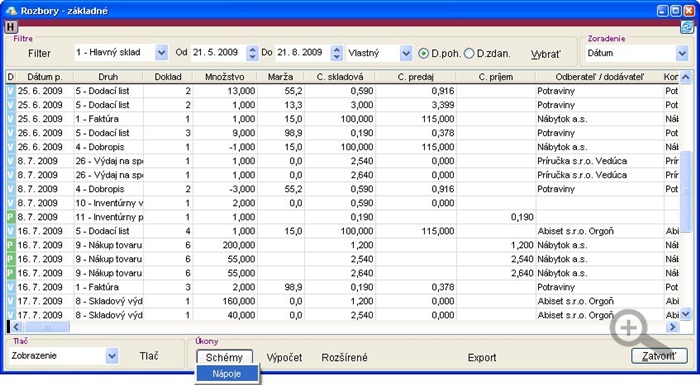The image size is (700, 385).
Task: Decrease the Do date with spinner down
Action: click(x=337, y=57)
